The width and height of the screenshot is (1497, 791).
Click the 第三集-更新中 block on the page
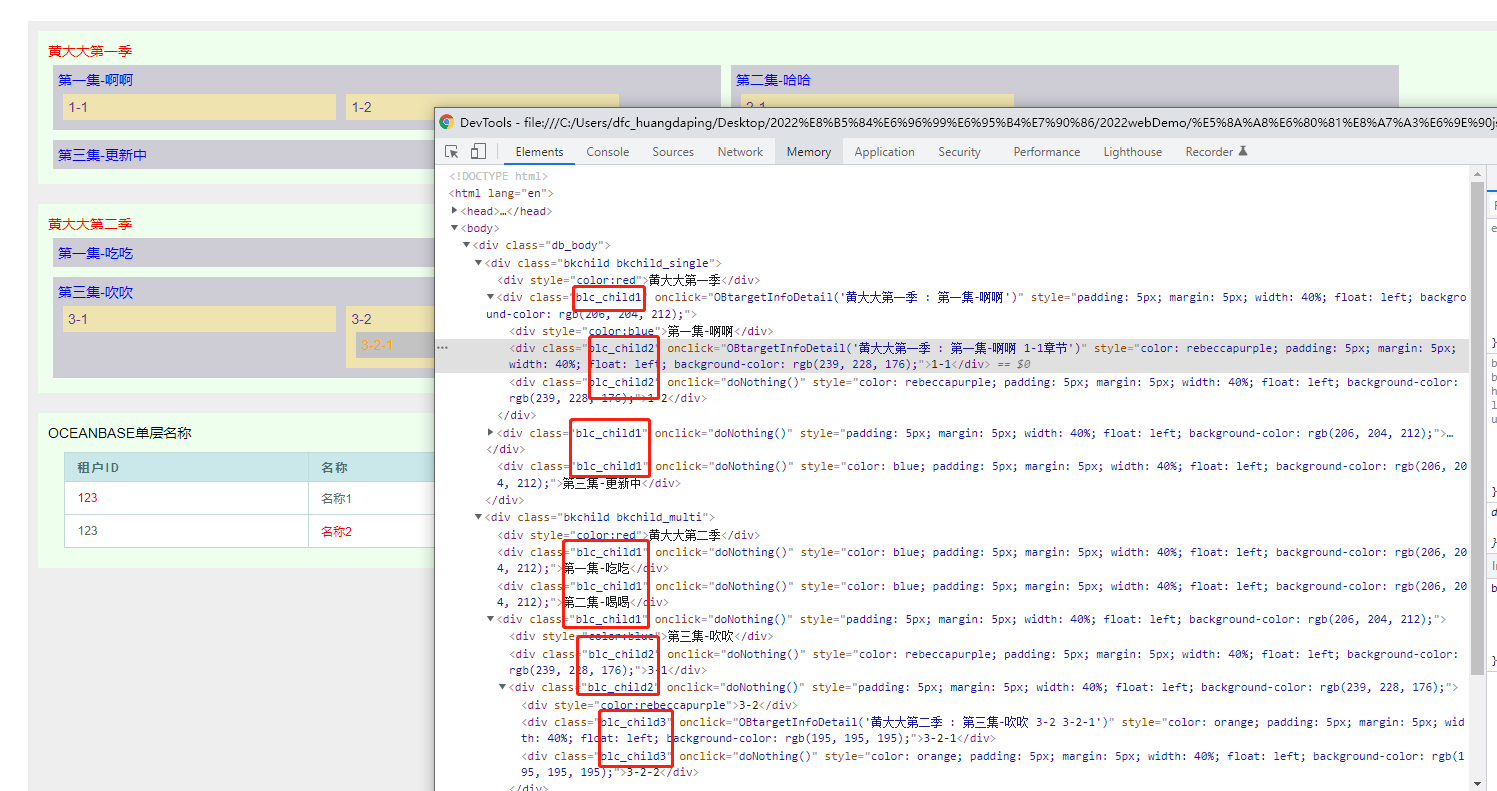pyautogui.click(x=244, y=155)
